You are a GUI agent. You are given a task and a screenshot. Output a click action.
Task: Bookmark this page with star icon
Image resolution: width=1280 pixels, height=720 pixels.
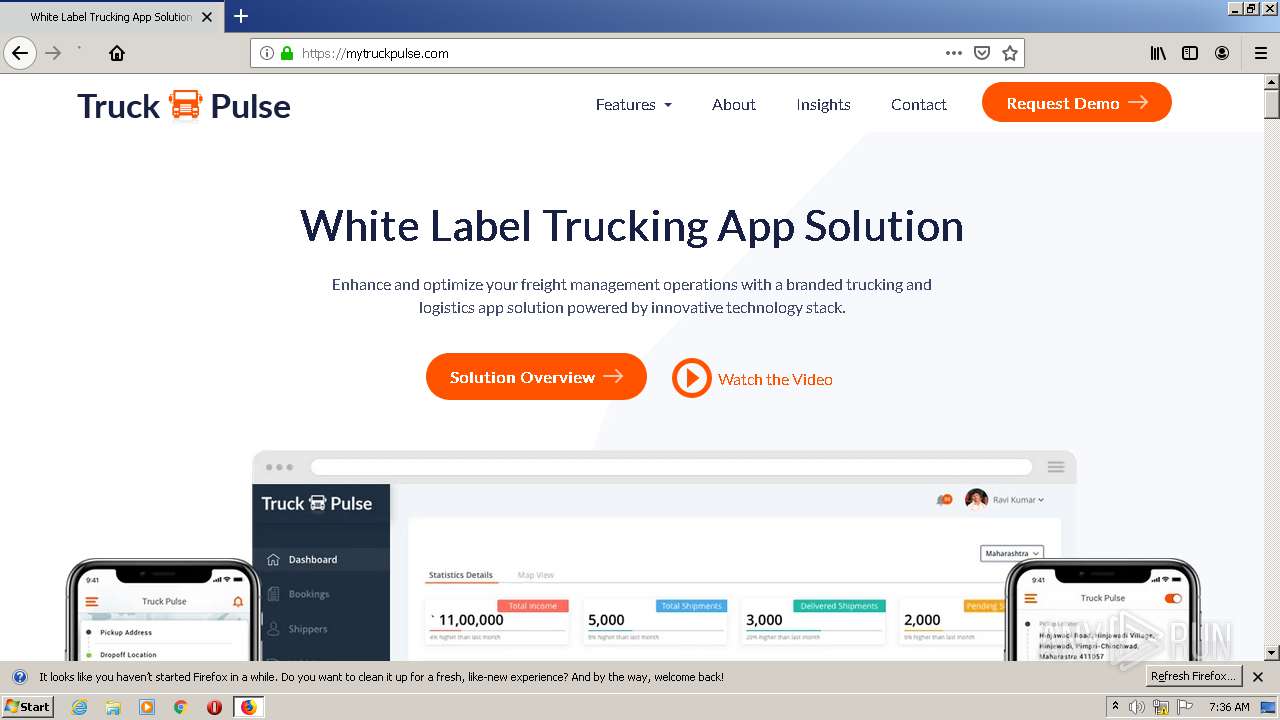click(1010, 53)
